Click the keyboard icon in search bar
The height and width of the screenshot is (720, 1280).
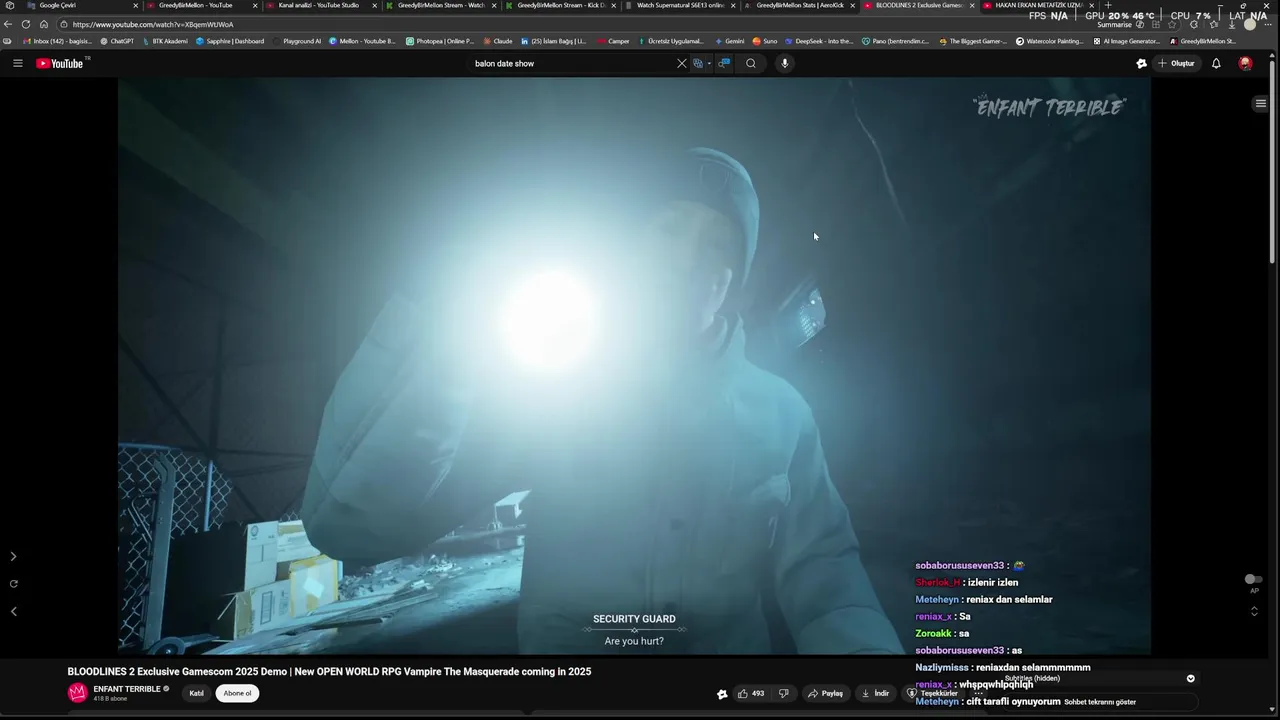698,63
